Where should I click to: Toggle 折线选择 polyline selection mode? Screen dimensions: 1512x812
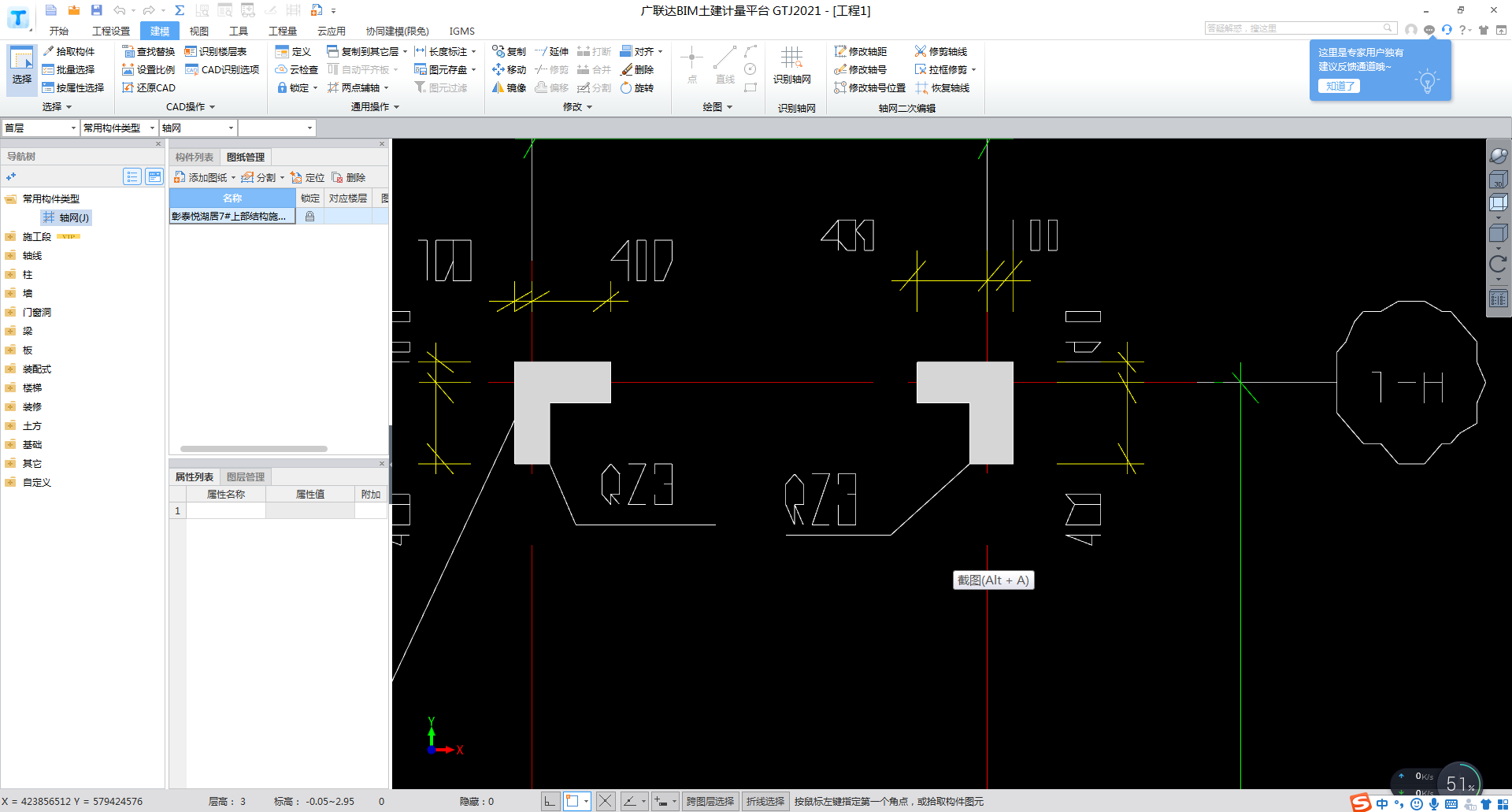[765, 801]
